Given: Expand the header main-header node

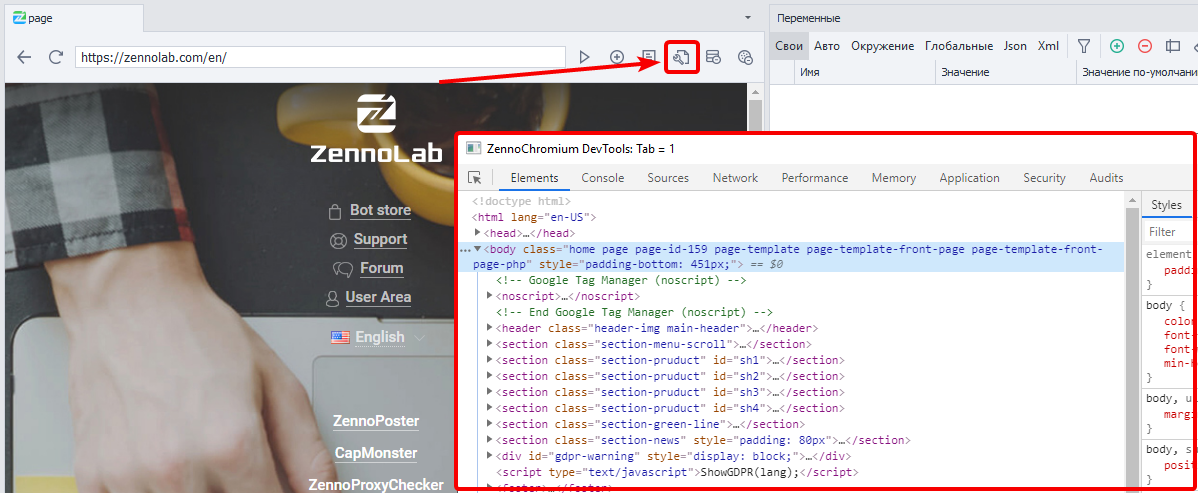Looking at the screenshot, I should point(491,328).
